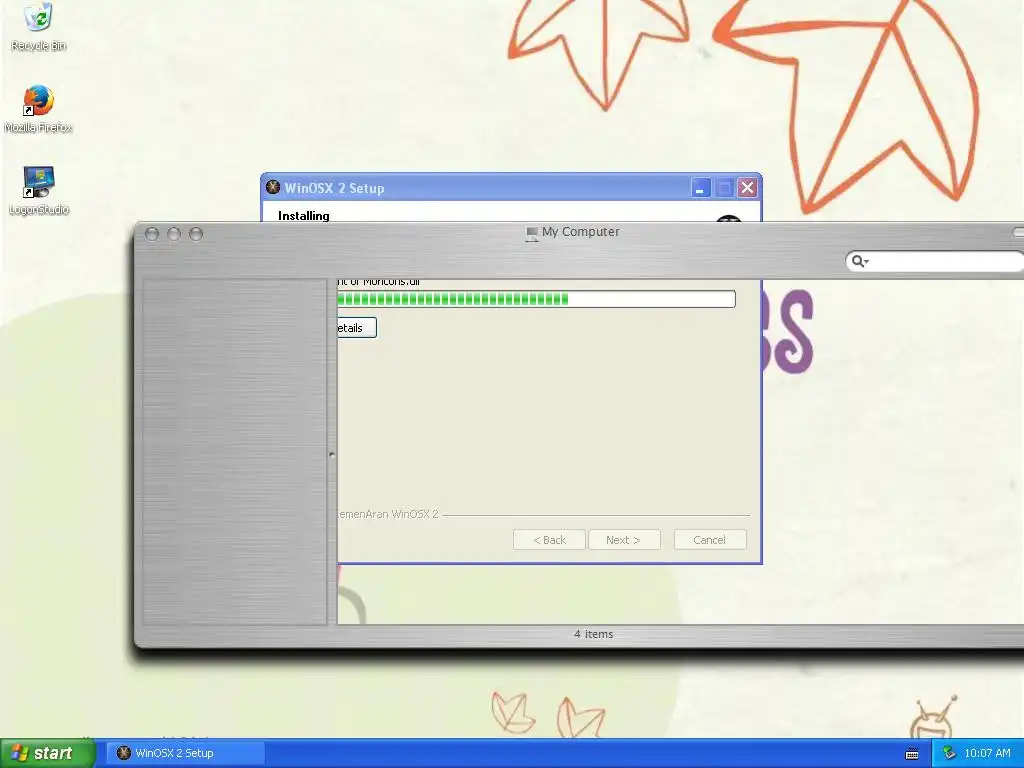Select the WinOSX 2 Setup taskbar item

(x=185, y=753)
